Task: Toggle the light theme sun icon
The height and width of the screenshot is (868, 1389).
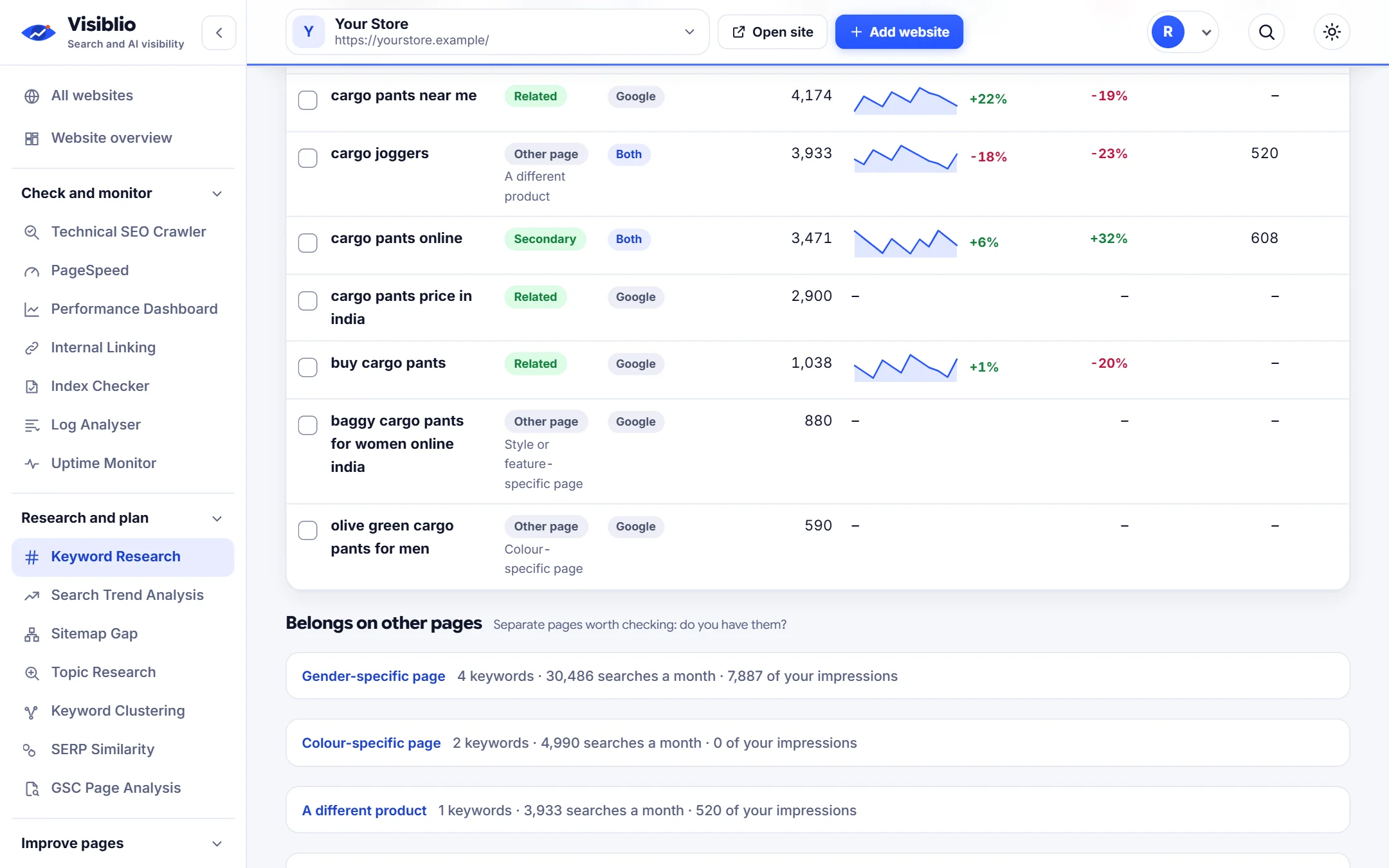Action: tap(1332, 32)
